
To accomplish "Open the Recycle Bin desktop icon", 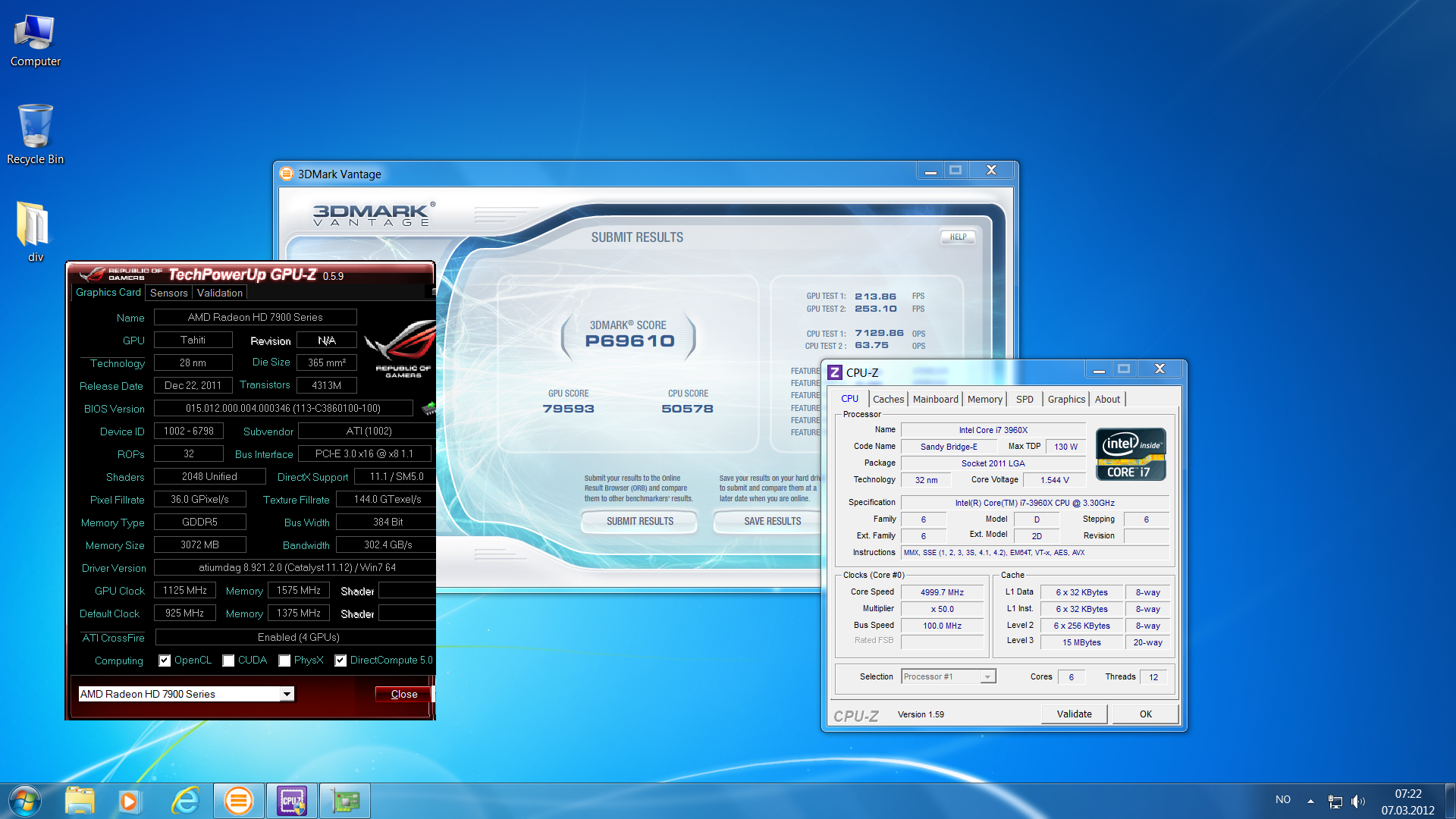I will pyautogui.click(x=35, y=135).
